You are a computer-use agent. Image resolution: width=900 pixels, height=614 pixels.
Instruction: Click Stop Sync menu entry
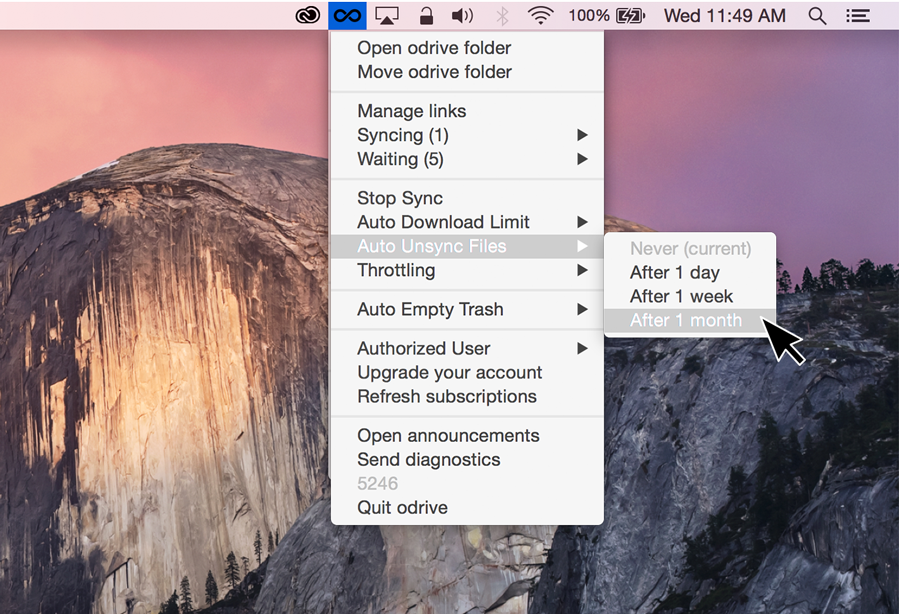pyautogui.click(x=467, y=198)
